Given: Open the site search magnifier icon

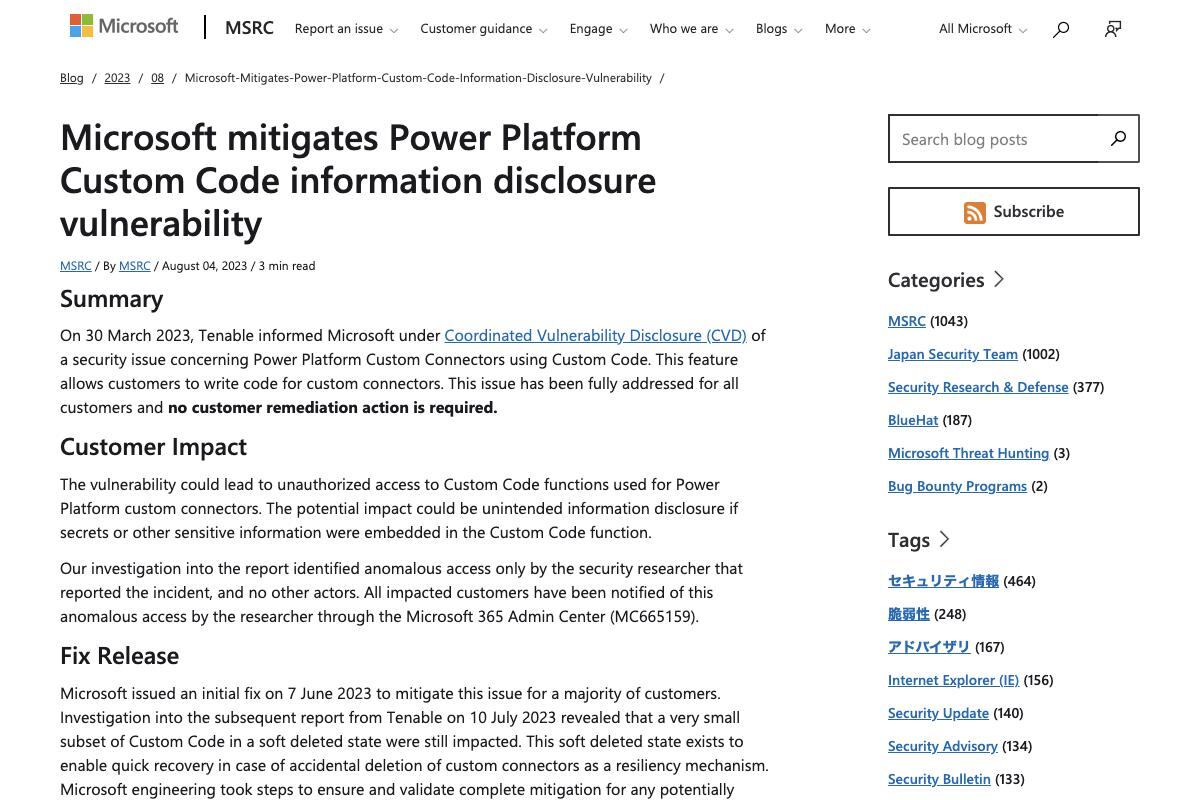Looking at the screenshot, I should [1061, 29].
